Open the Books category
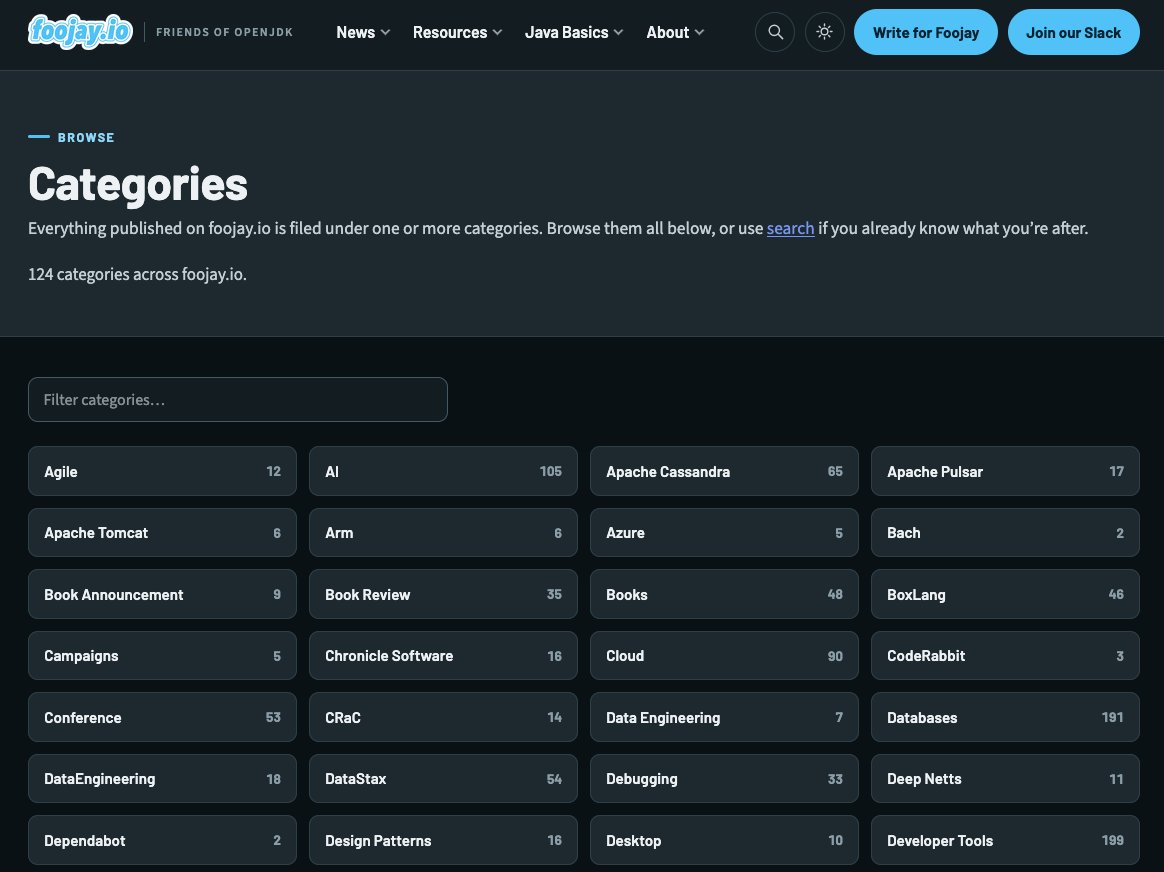This screenshot has height=872, width=1164. pyautogui.click(x=725, y=594)
